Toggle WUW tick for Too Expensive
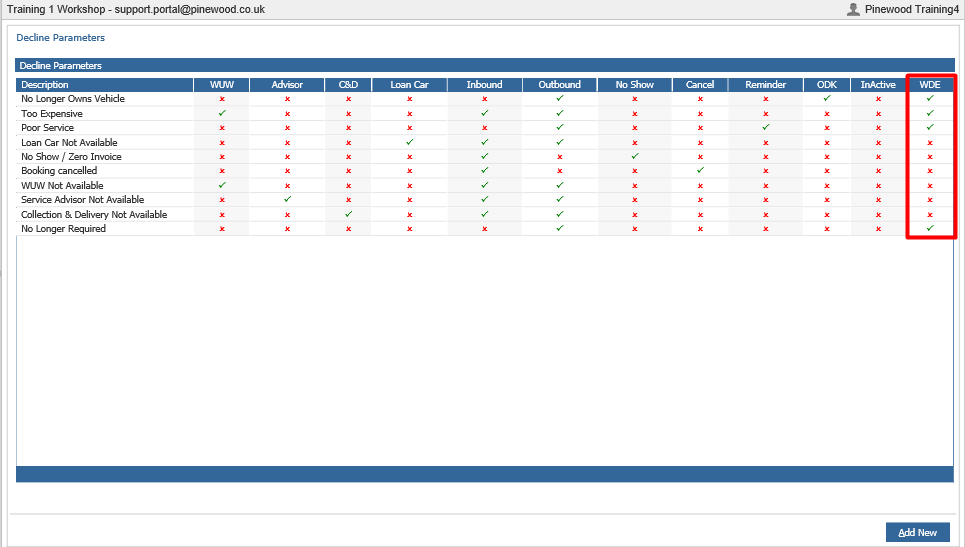965x547 pixels. click(x=222, y=113)
